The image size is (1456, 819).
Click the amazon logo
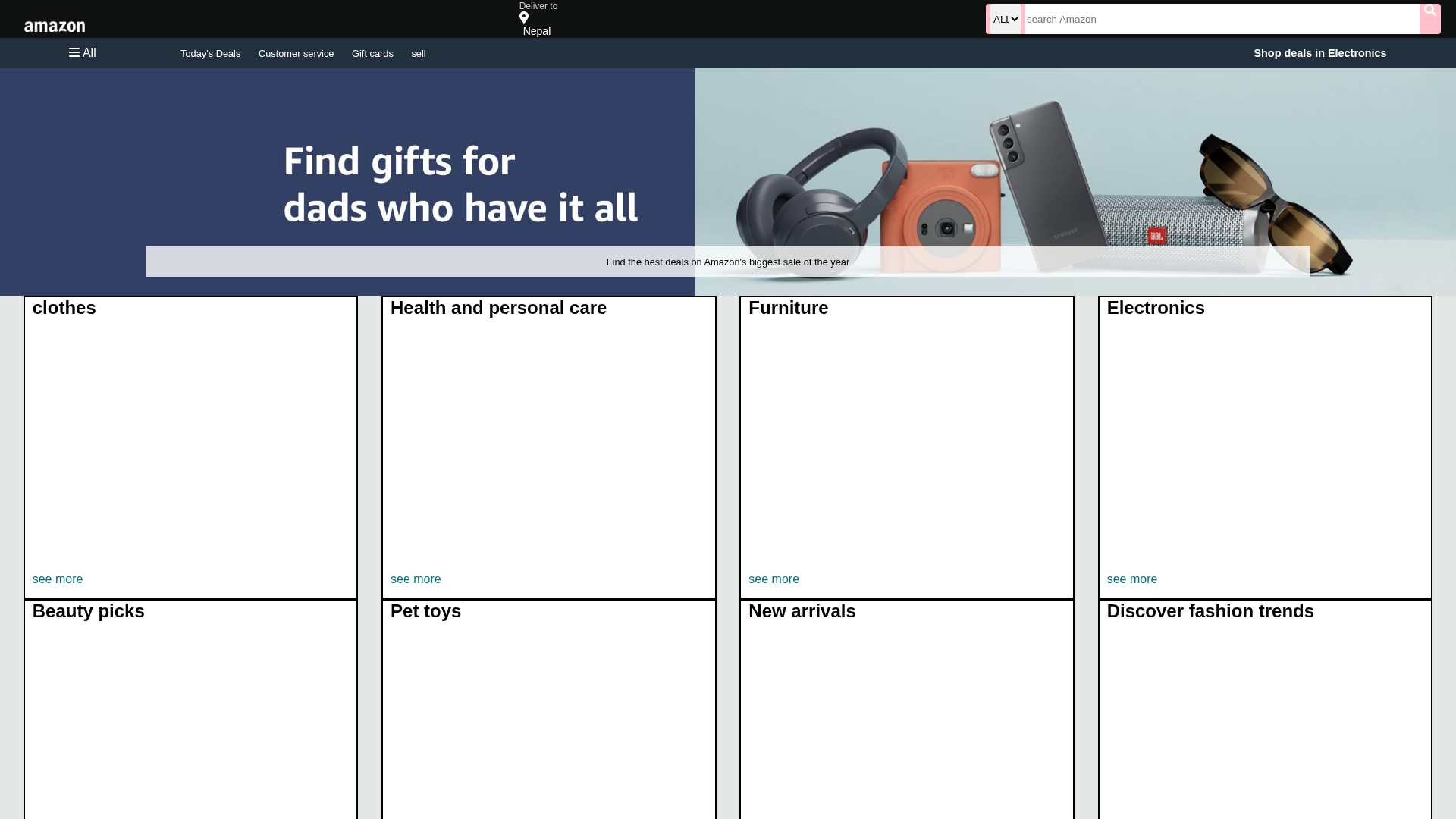[x=55, y=27]
